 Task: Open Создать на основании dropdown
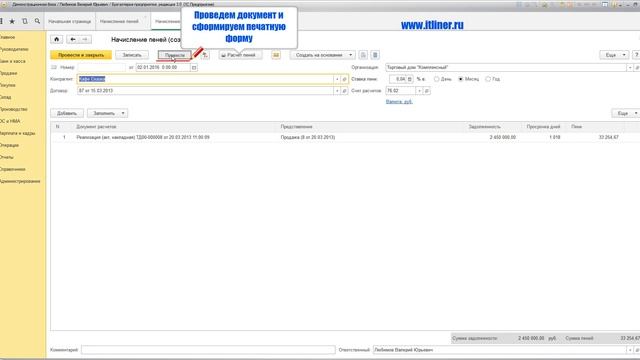(323, 55)
